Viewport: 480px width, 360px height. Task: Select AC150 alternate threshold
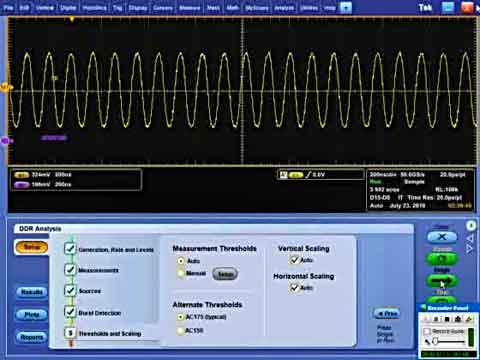click(181, 330)
